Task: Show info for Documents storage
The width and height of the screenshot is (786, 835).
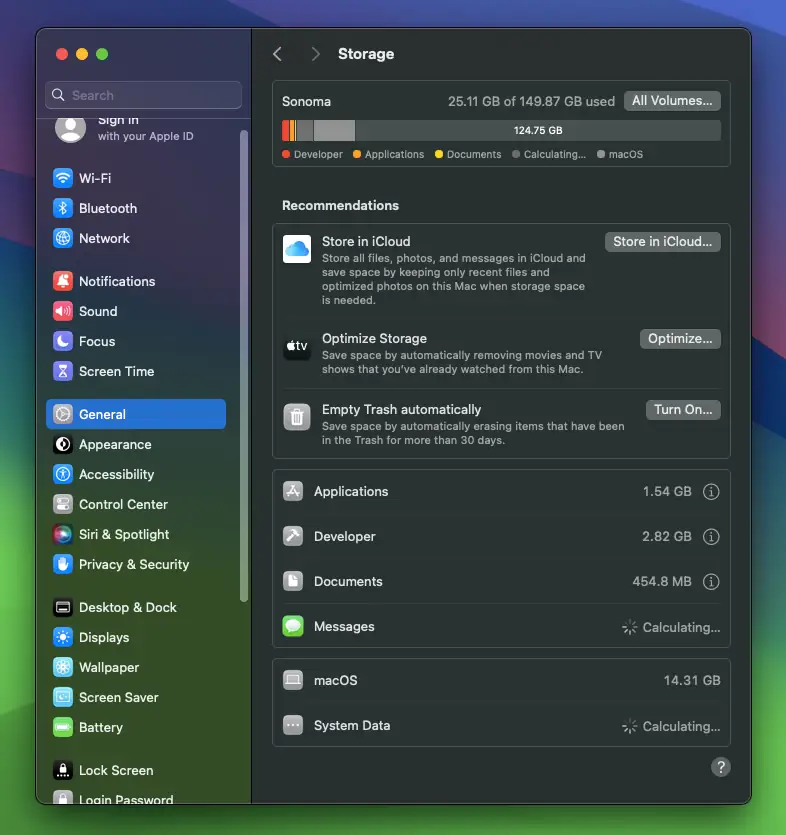Action: click(711, 582)
